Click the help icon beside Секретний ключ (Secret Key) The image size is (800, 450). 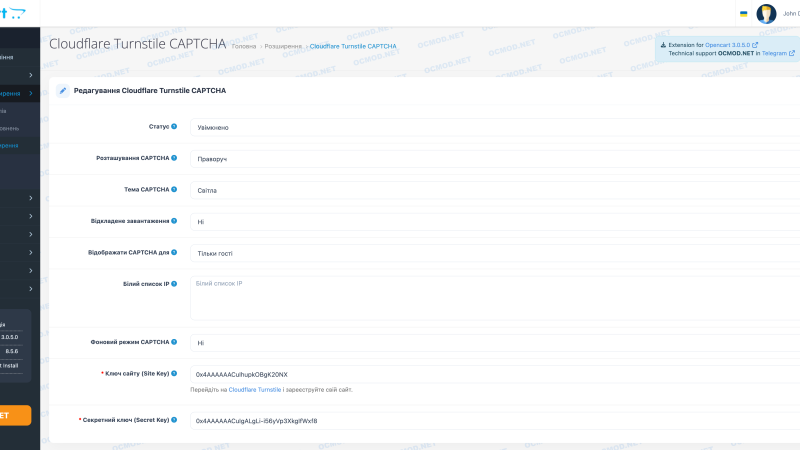[x=174, y=420]
